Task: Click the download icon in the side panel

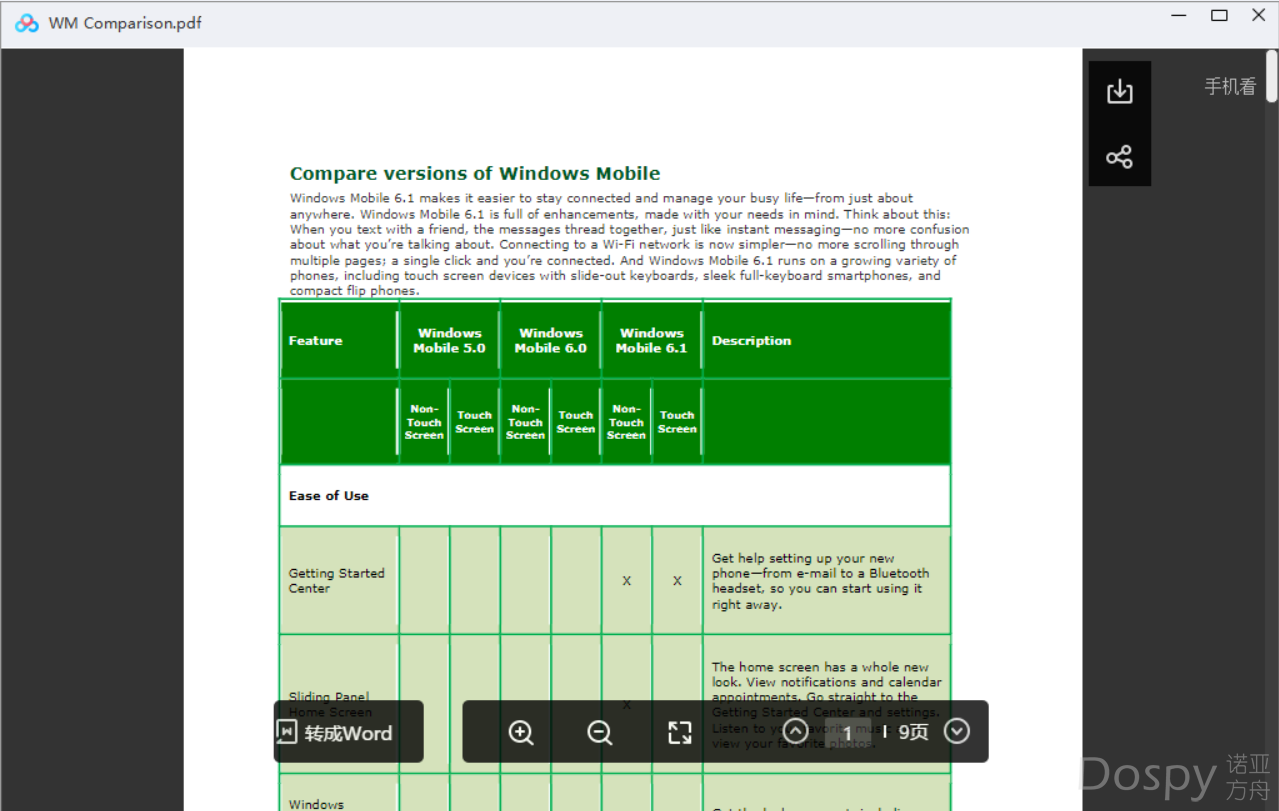Action: click(x=1119, y=92)
